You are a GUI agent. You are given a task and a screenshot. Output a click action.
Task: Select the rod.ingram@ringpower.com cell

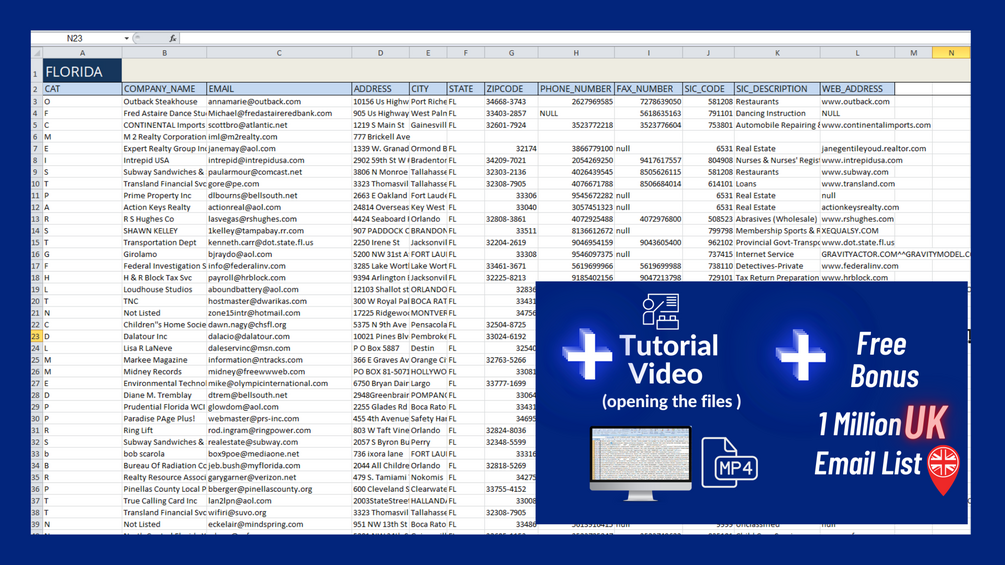[x=279, y=430]
